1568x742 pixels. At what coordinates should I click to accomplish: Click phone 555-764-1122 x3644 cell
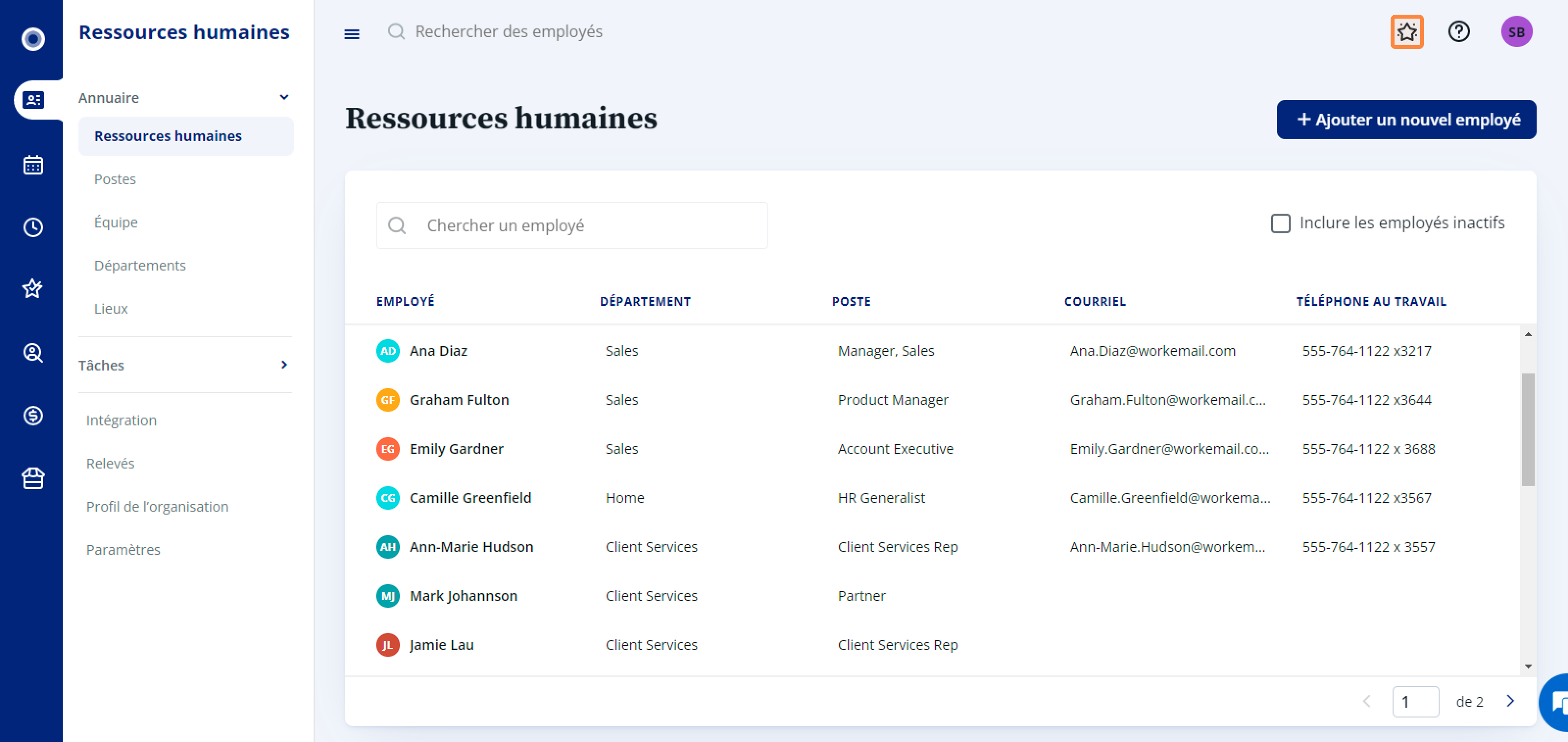(1366, 400)
